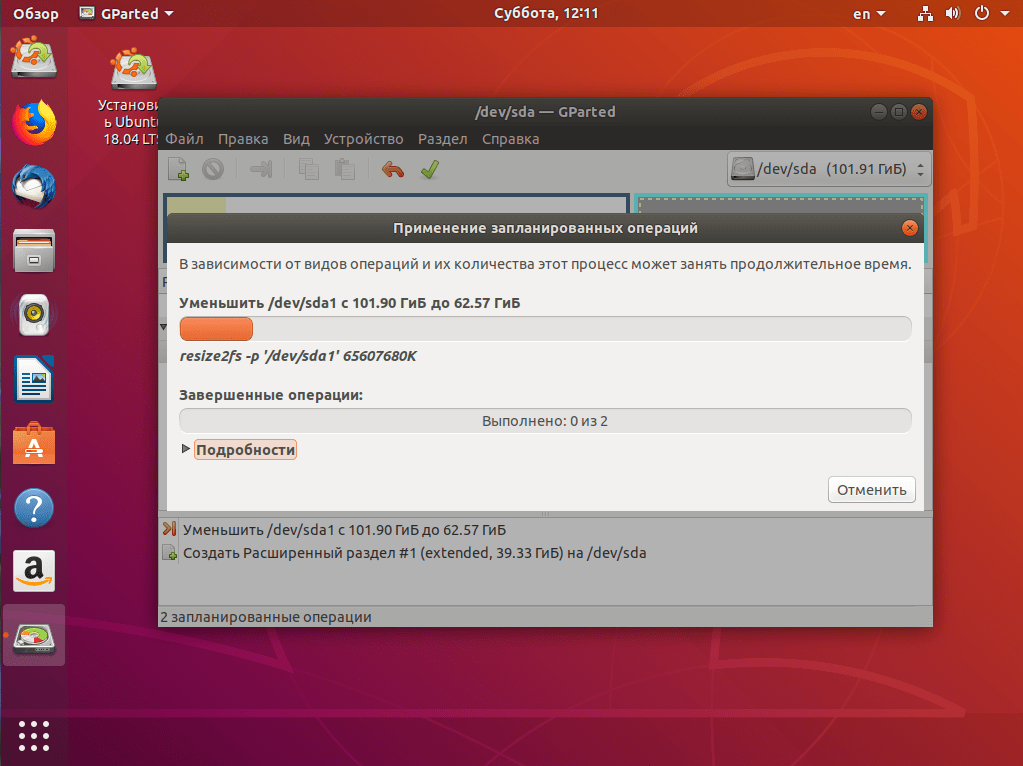Click the Обзор activities button
The width and height of the screenshot is (1023, 766).
36,14
